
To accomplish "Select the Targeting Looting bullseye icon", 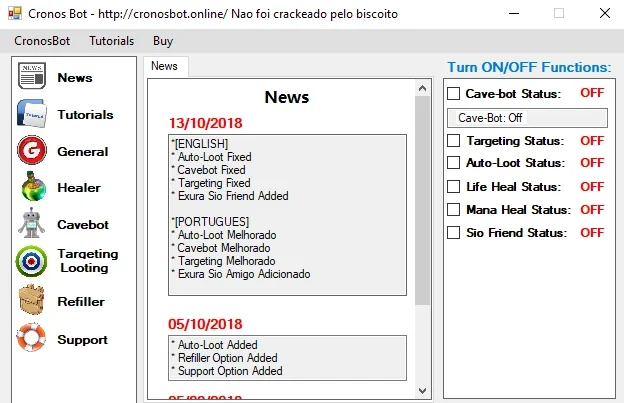I will 31,261.
